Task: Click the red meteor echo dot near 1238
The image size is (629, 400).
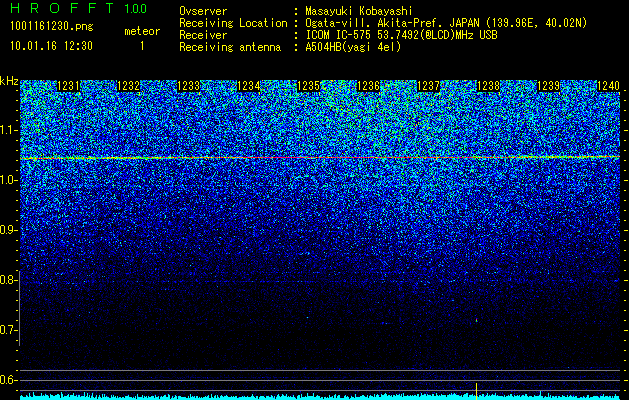Action: 477,320
